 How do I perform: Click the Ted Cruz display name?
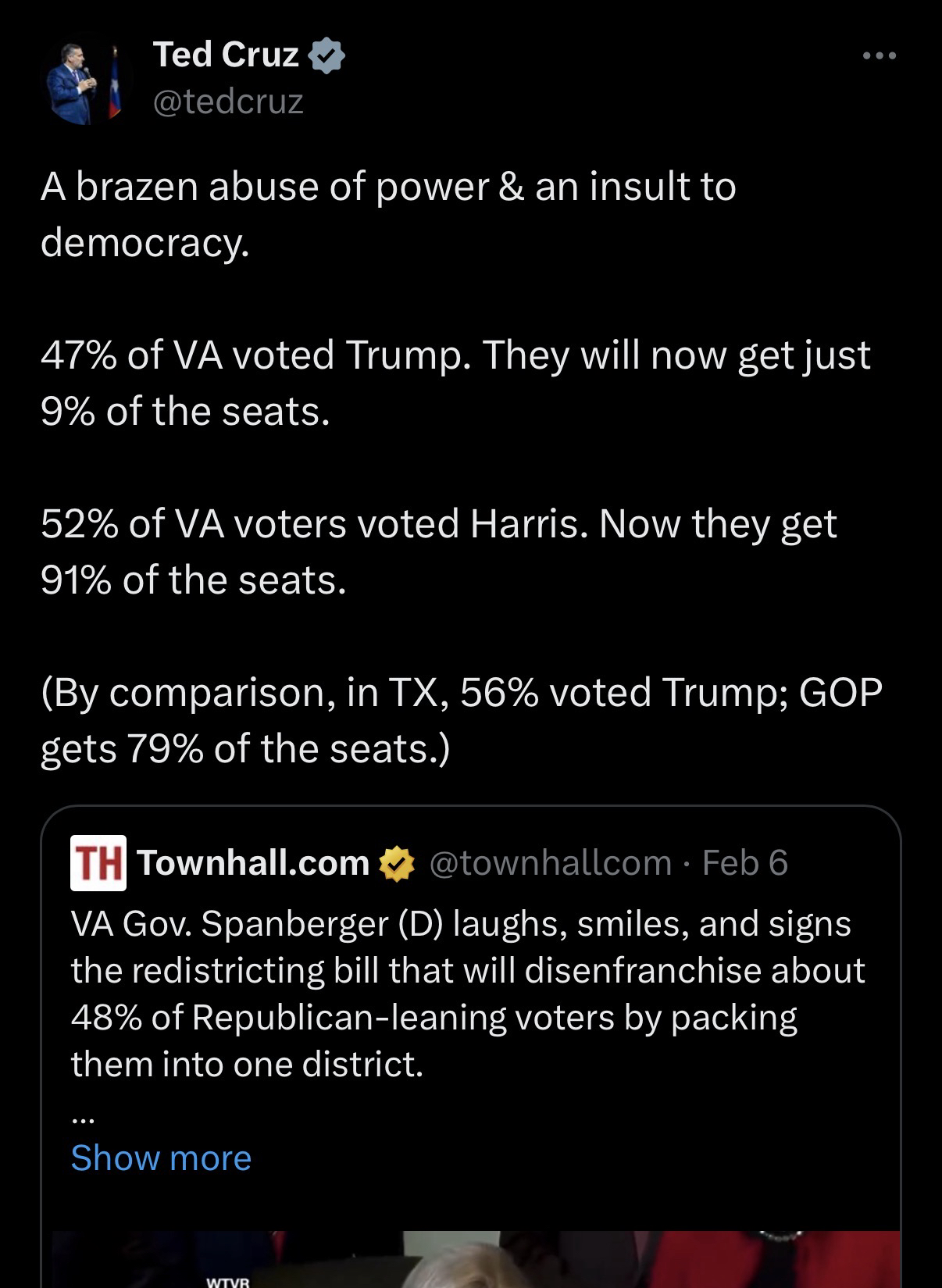(226, 55)
